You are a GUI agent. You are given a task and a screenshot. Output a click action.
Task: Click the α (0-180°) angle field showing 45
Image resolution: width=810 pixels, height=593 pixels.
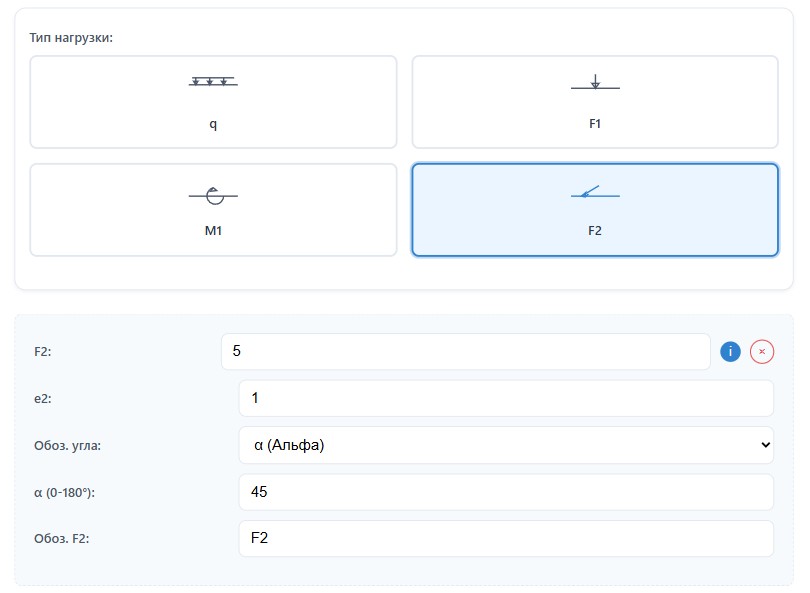[x=505, y=492]
